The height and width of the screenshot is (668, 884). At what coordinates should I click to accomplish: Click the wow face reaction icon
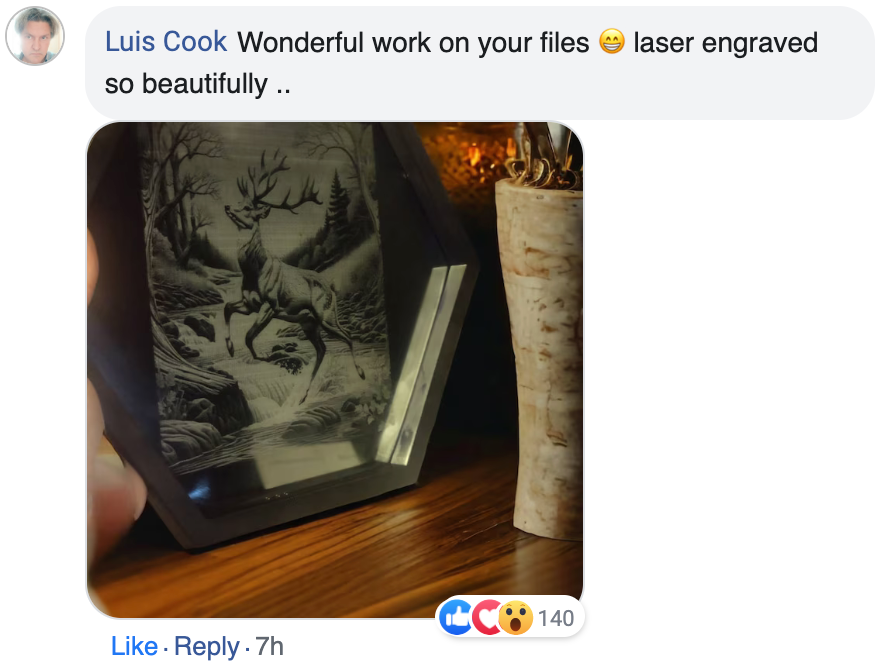point(515,618)
